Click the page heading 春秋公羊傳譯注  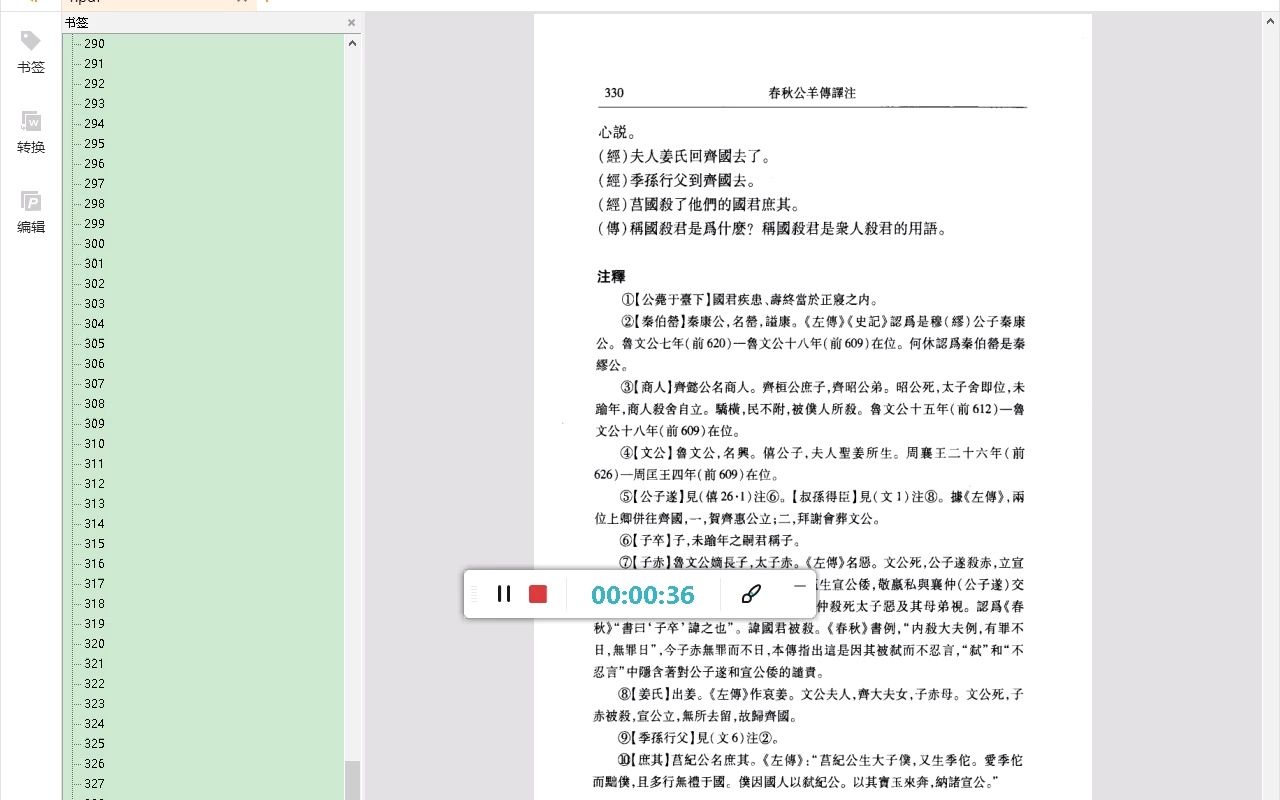point(812,93)
